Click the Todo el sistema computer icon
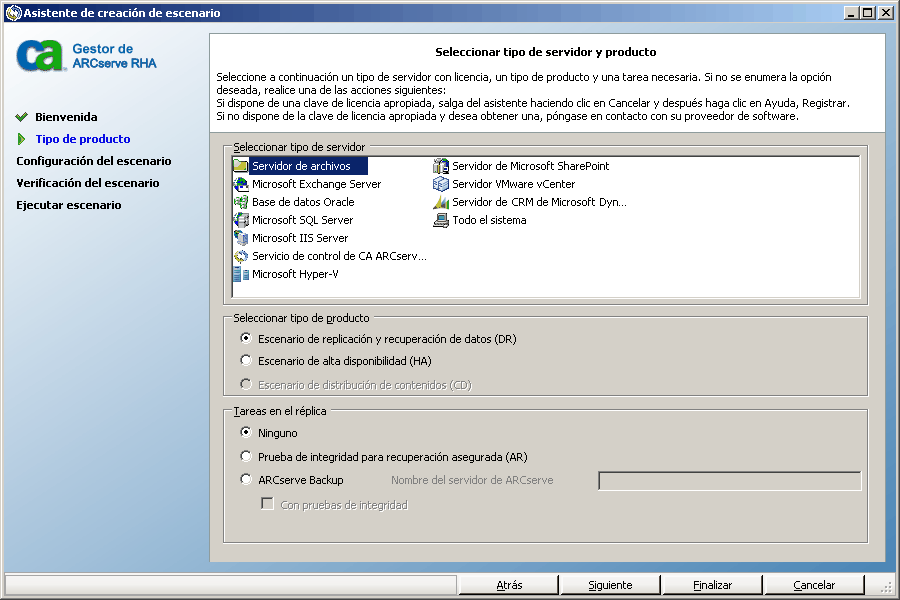The width and height of the screenshot is (900, 600). pyautogui.click(x=441, y=220)
